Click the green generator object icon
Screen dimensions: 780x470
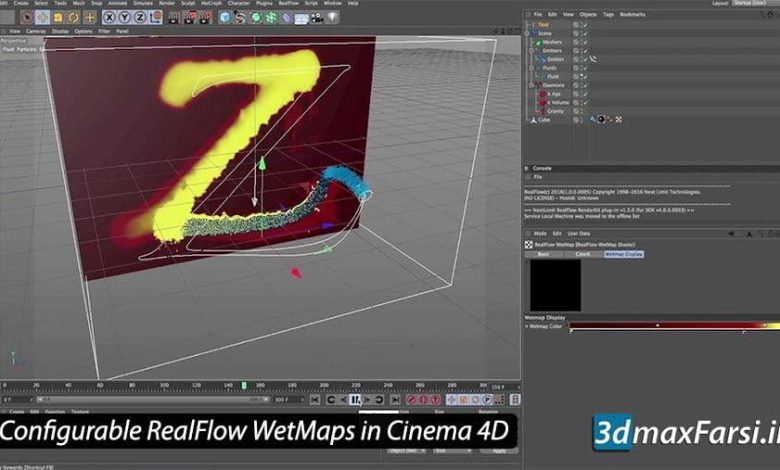click(256, 18)
